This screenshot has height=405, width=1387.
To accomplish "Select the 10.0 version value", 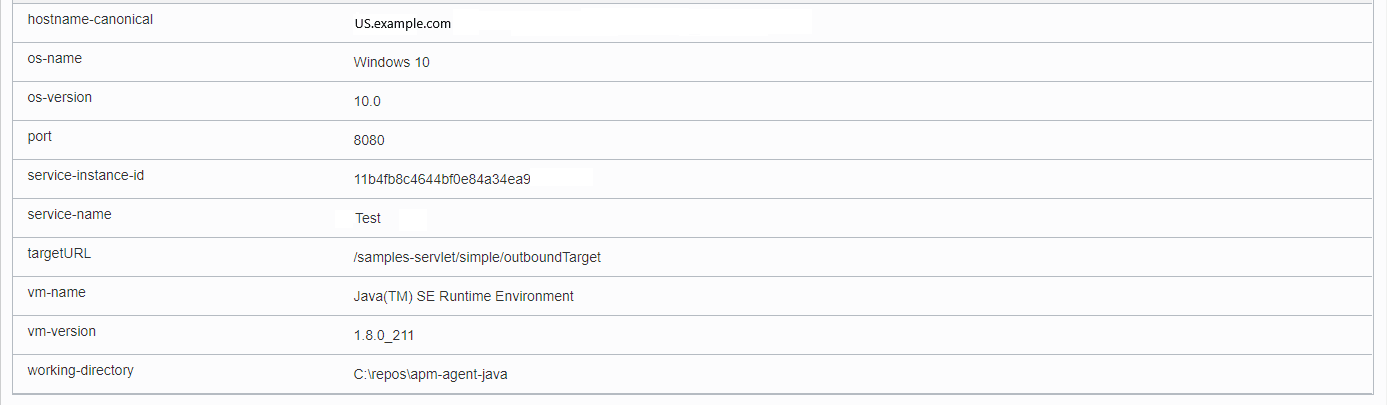I will (367, 101).
